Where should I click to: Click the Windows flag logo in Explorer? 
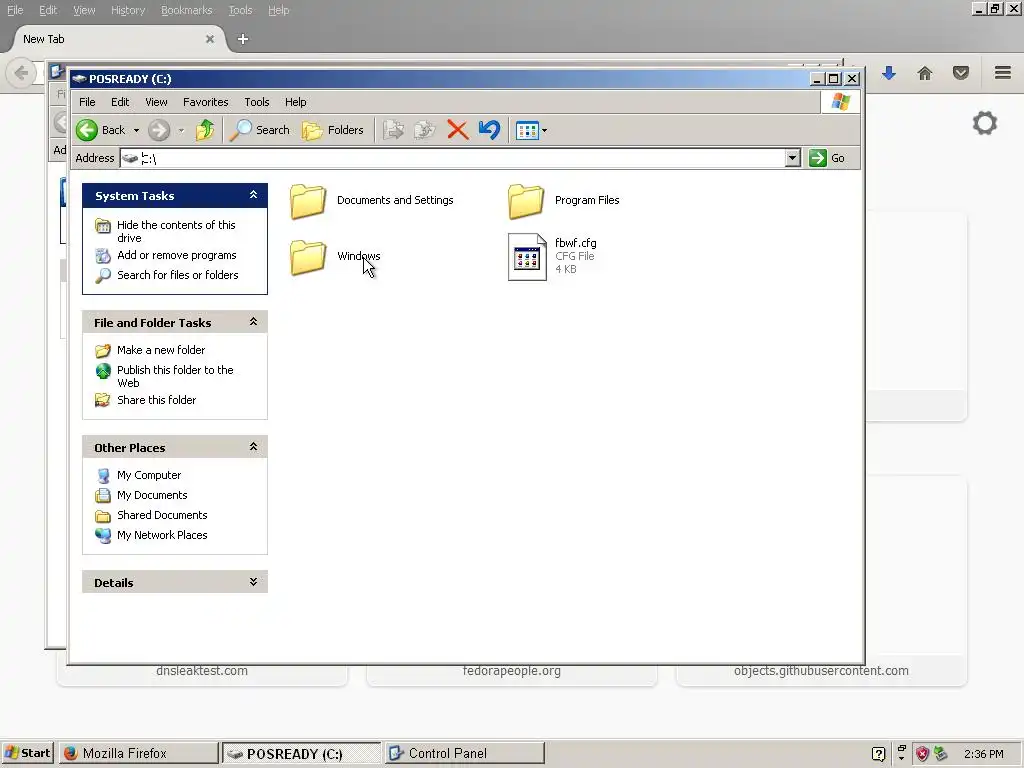coord(840,102)
